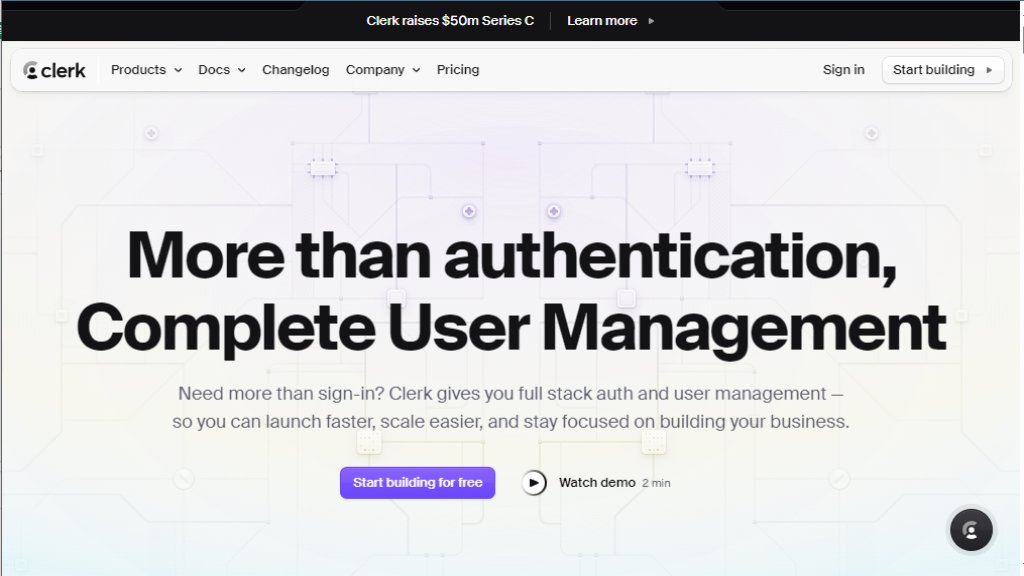Click the Sign in link

click(x=843, y=70)
